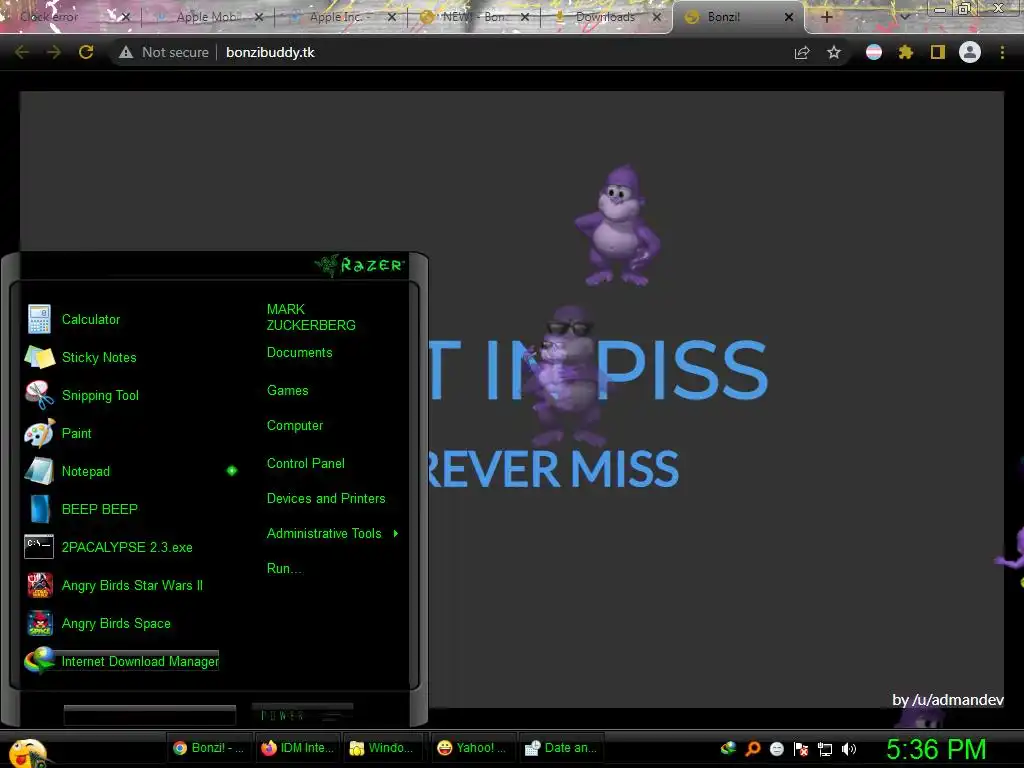This screenshot has height=768, width=1024.
Task: Share this page icon in address bar
Action: (x=802, y=52)
